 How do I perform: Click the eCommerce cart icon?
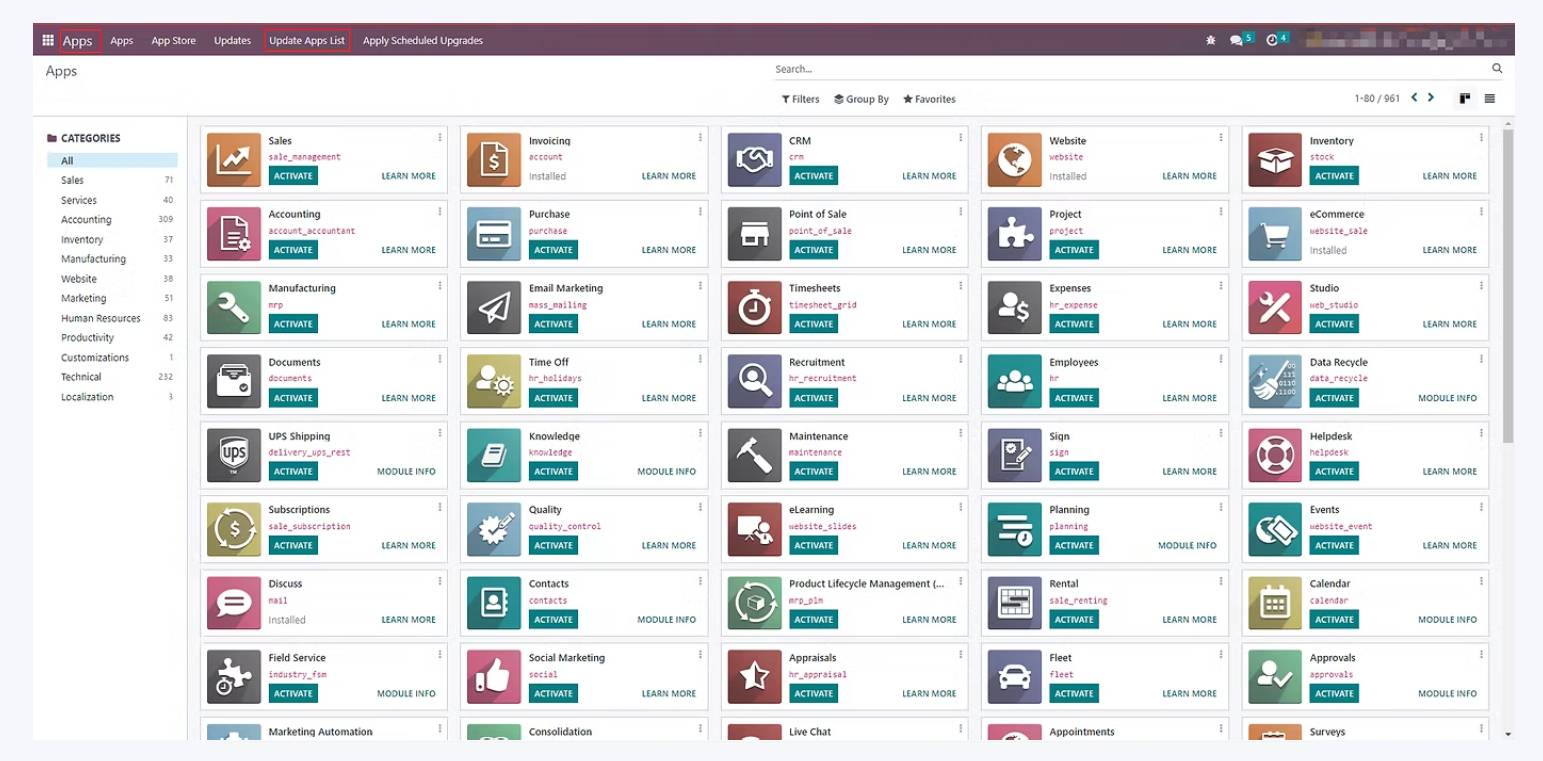1275,234
